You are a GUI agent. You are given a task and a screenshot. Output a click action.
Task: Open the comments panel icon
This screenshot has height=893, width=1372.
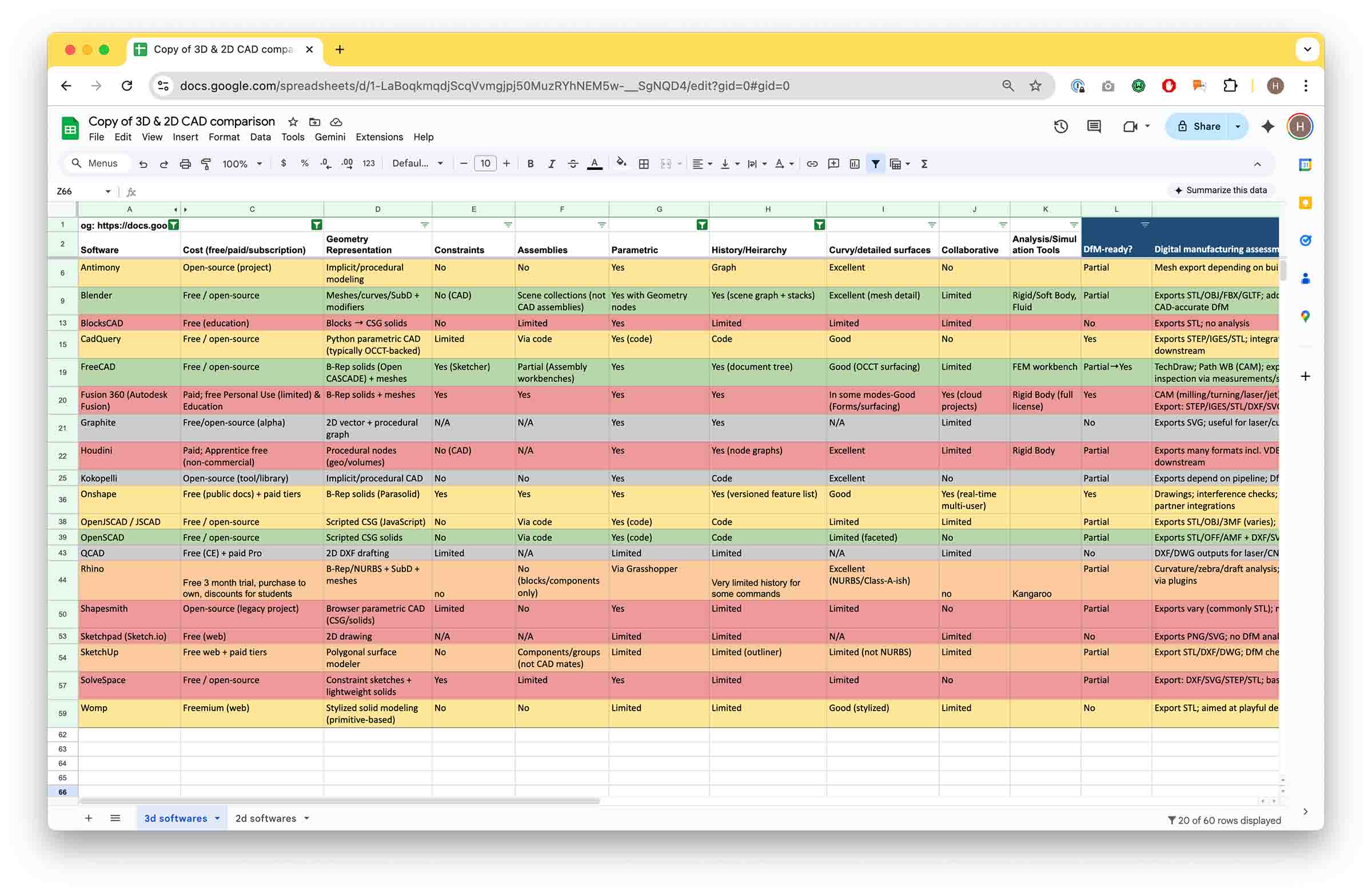pos(1094,126)
